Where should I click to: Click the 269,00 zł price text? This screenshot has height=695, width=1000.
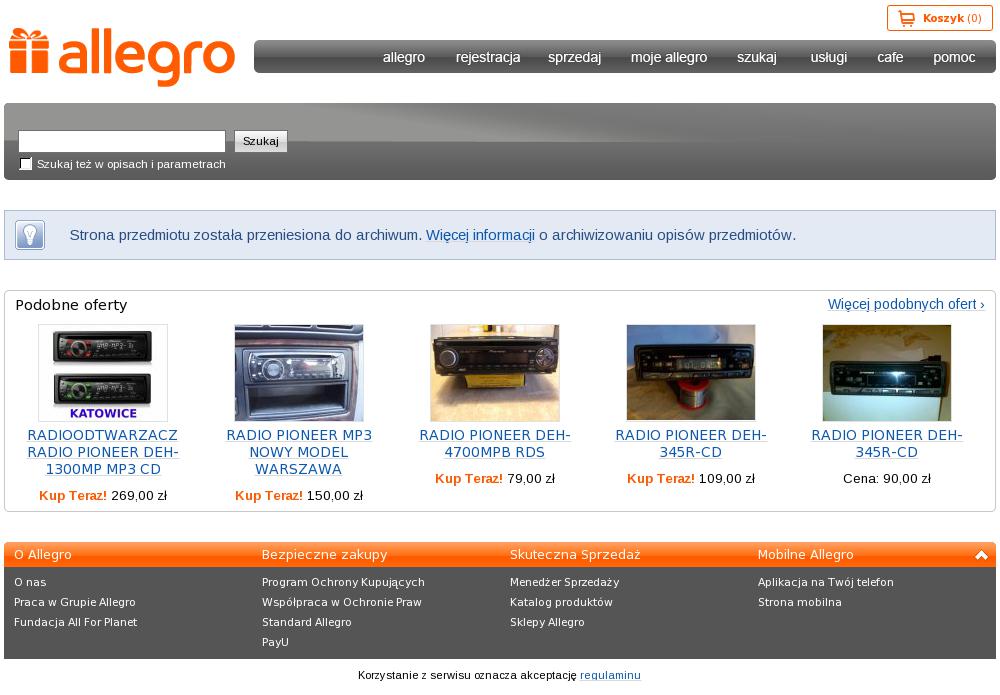coord(139,496)
